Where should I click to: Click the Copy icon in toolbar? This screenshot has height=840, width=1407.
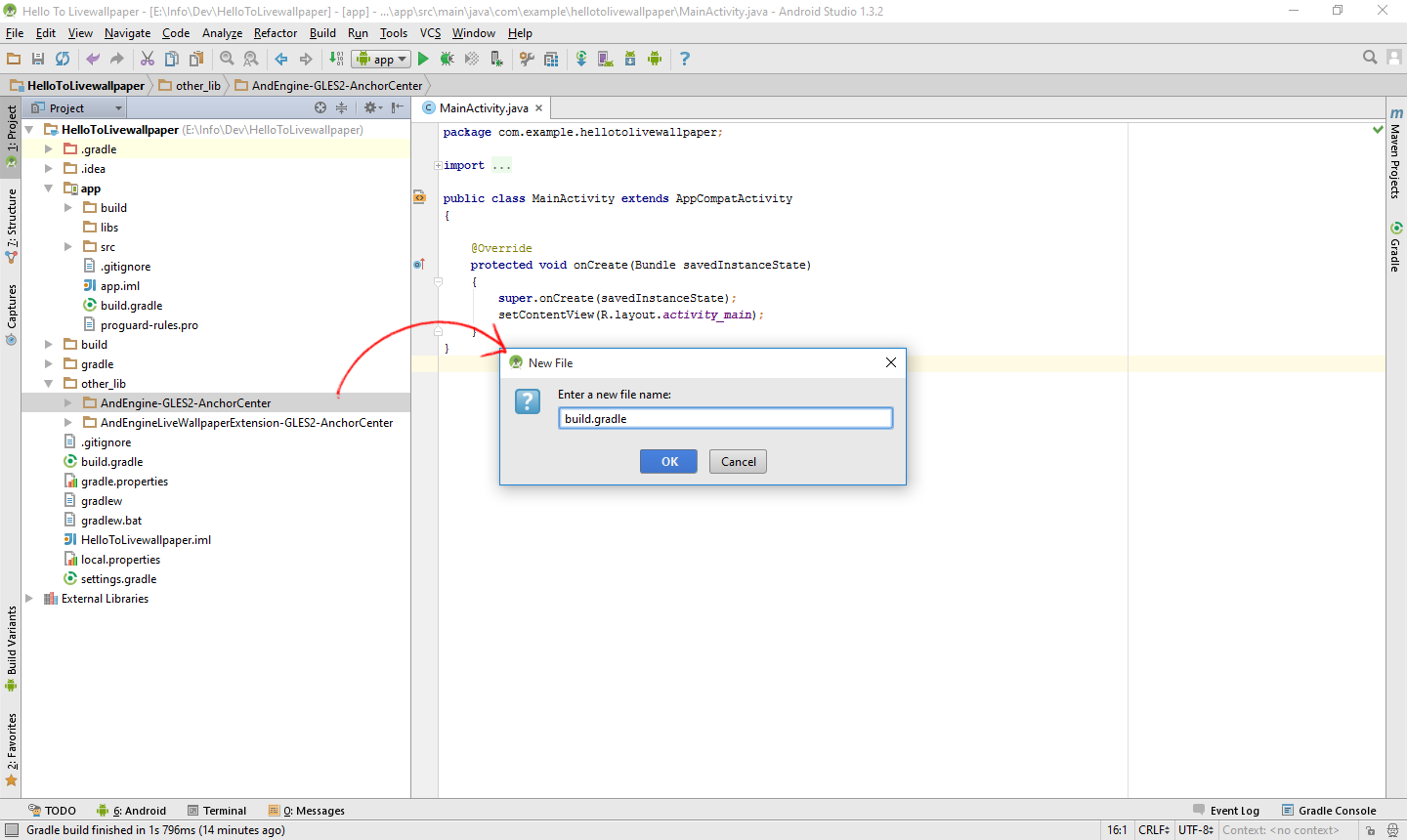[172, 59]
